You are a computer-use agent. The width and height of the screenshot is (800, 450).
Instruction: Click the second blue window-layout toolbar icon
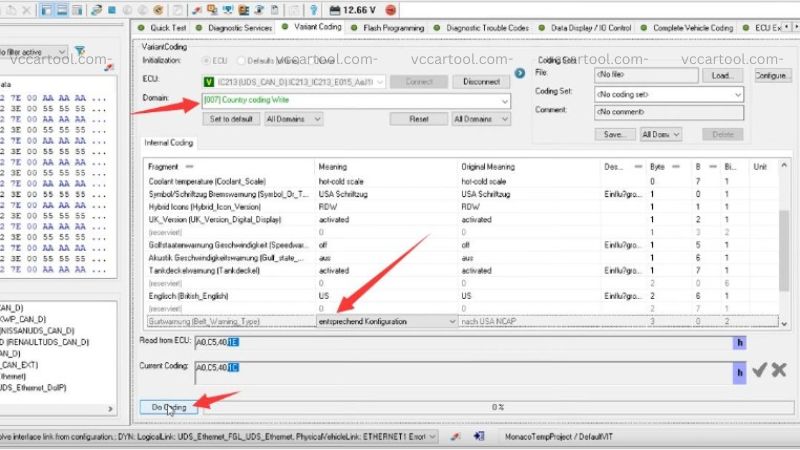tap(62, 10)
